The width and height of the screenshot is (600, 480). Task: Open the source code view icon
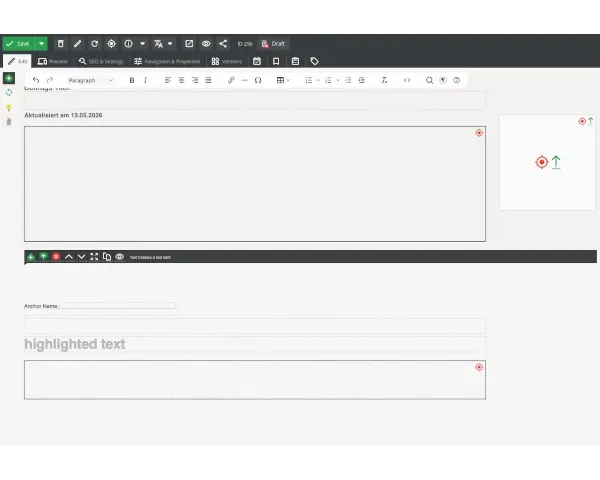click(x=407, y=80)
